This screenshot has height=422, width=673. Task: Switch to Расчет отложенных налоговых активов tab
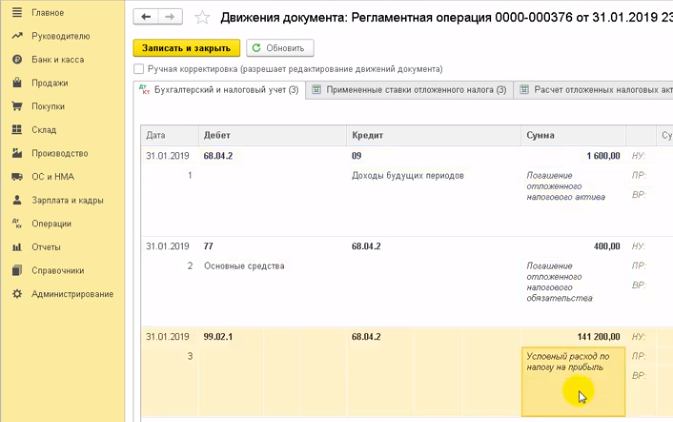(596, 91)
